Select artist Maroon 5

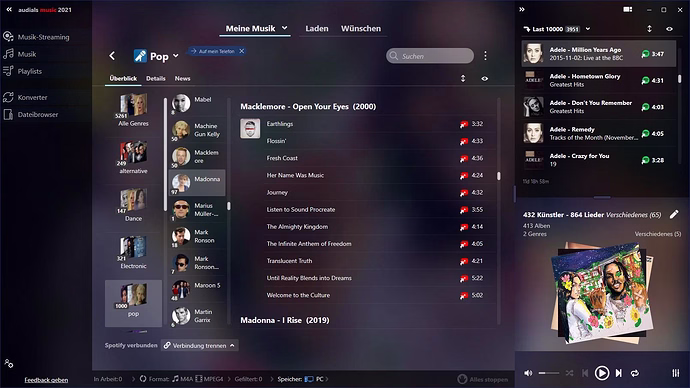197,289
